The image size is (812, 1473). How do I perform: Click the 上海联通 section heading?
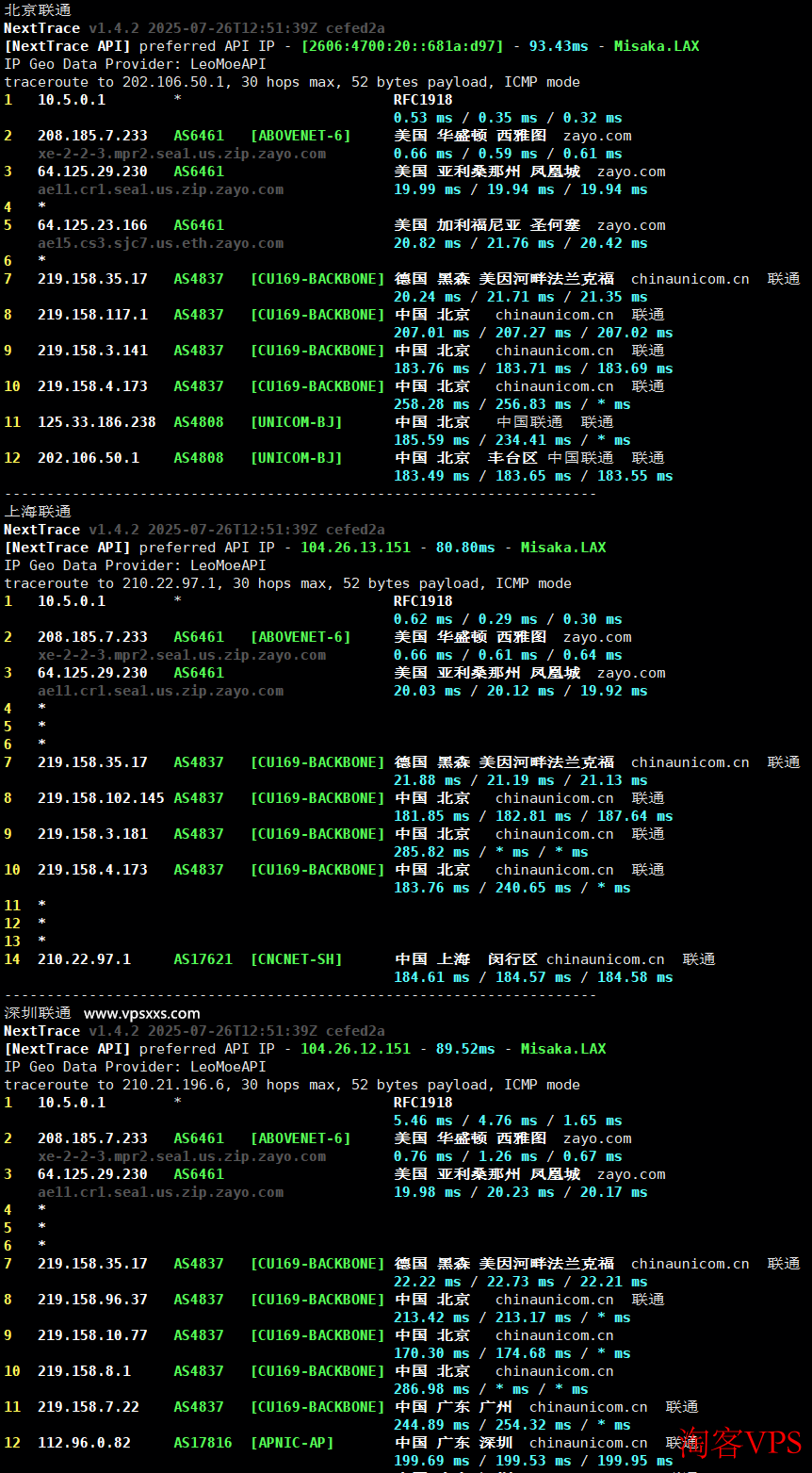pos(38,512)
